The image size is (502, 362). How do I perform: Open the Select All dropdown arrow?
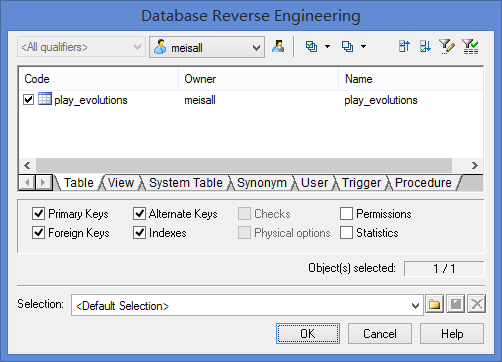[327, 47]
